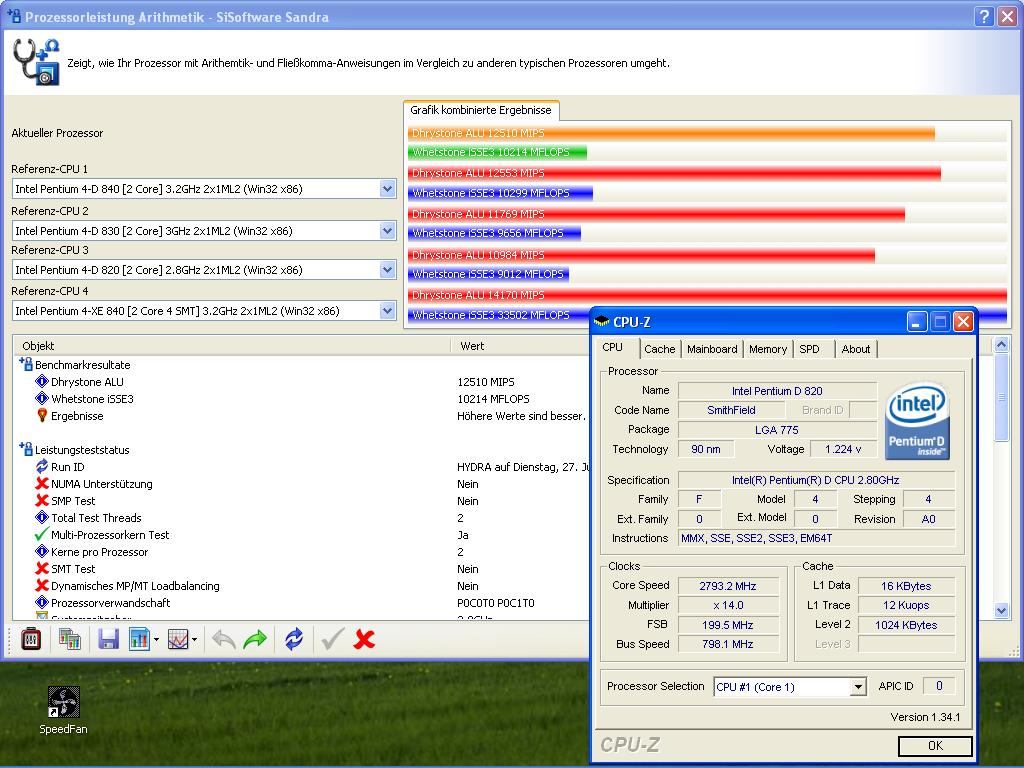Switch to the About tab in CPU-Z
This screenshot has height=768, width=1024.
tap(856, 349)
